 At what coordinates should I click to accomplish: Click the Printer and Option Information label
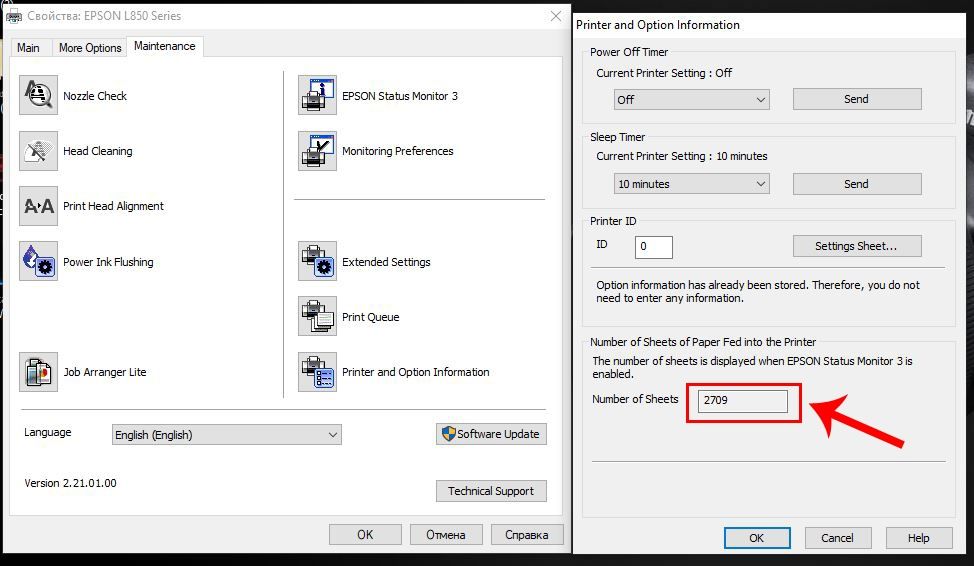pyautogui.click(x=416, y=372)
